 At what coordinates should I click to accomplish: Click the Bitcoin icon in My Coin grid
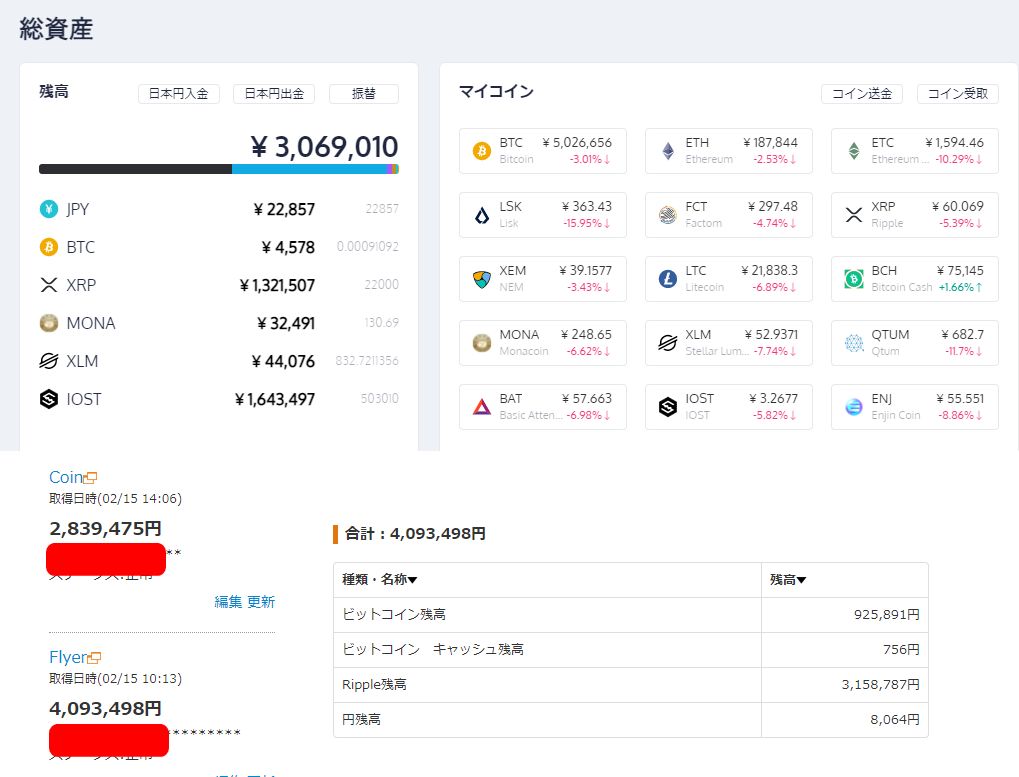pos(481,151)
